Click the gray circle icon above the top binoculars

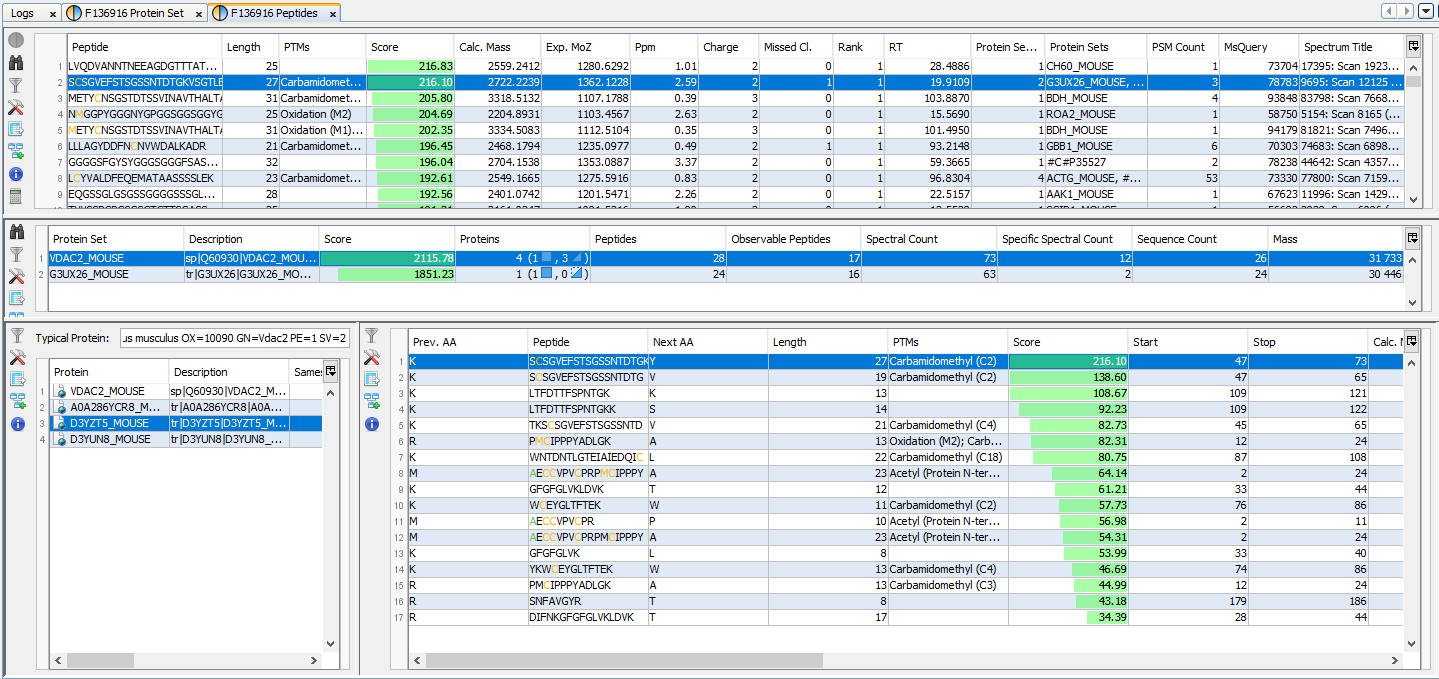16,41
